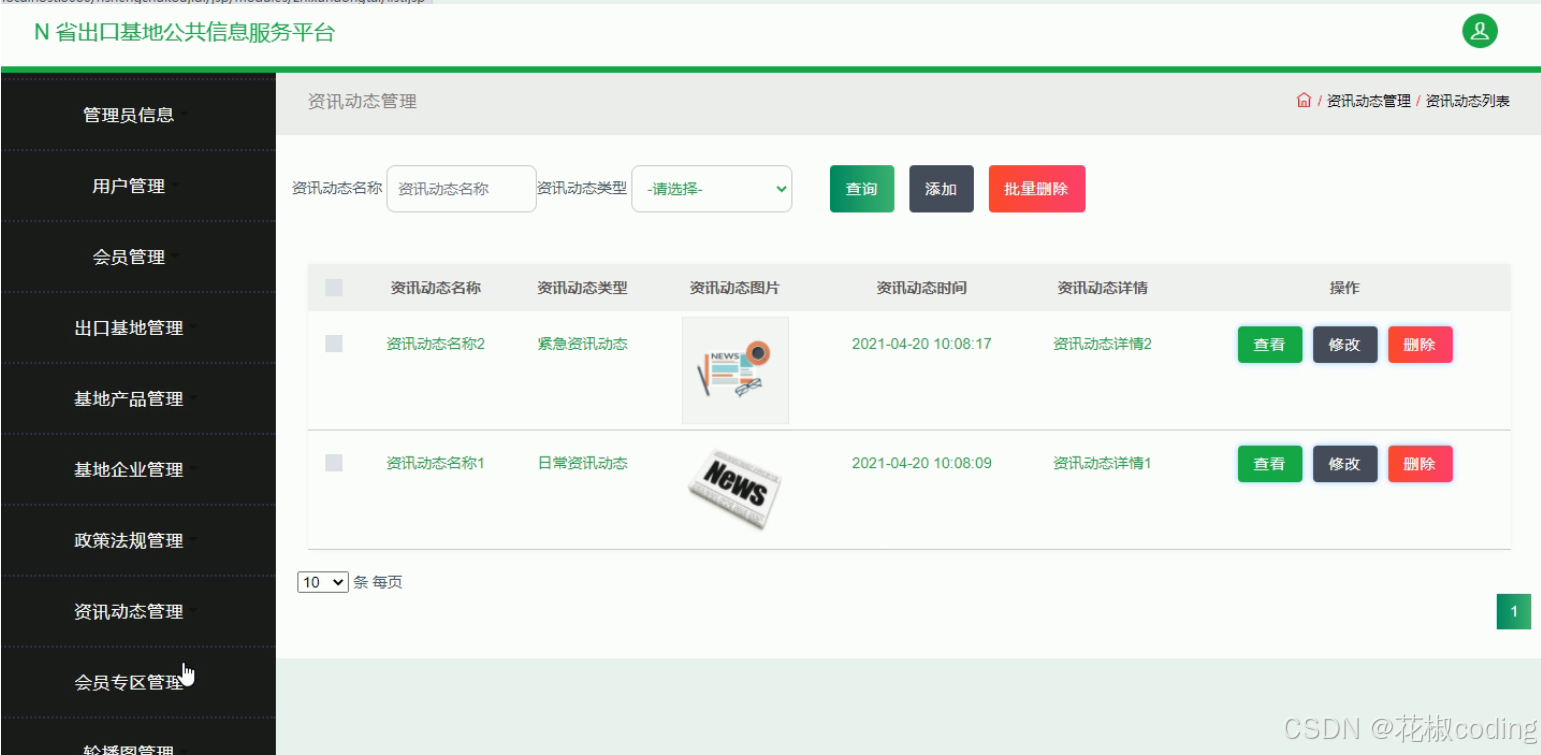
Task: Click the 资讯动态名称1 link in table
Action: pyautogui.click(x=434, y=462)
